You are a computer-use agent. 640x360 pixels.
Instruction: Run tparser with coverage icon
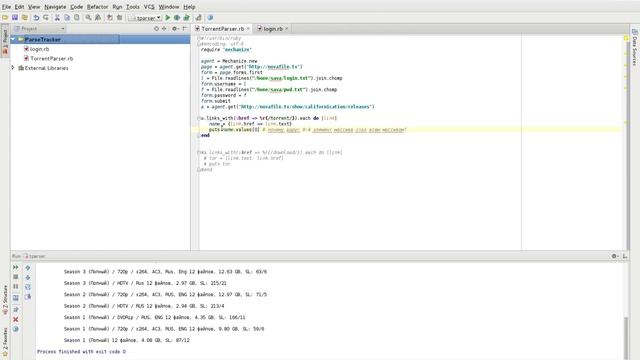[x=187, y=18]
